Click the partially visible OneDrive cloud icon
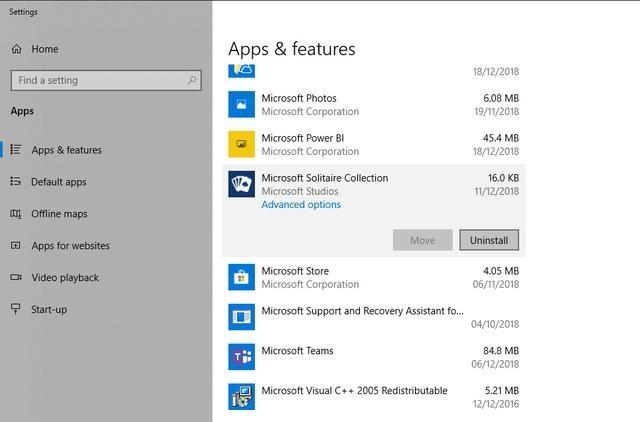The height and width of the screenshot is (422, 640). 242,71
